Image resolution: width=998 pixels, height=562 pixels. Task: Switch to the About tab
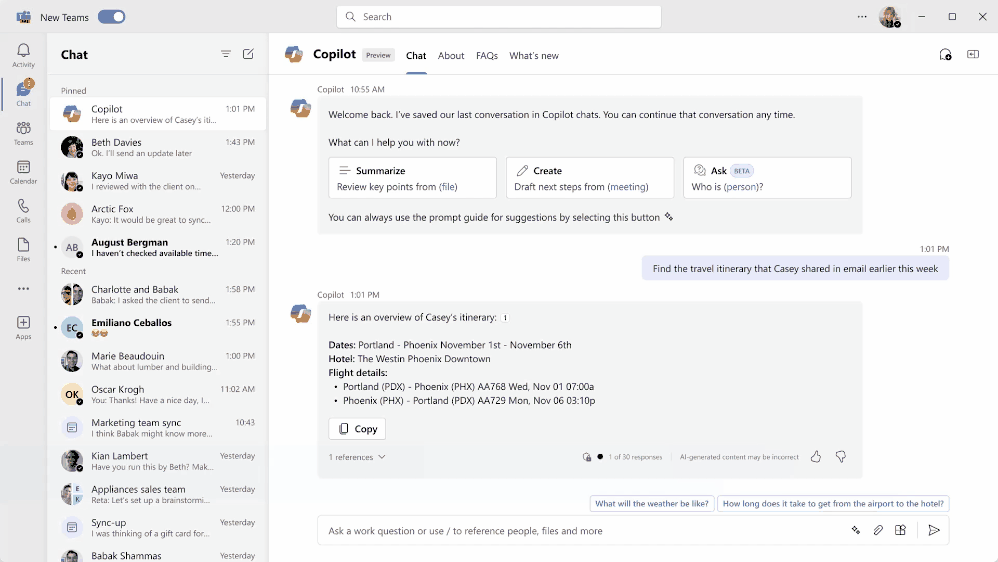click(451, 56)
